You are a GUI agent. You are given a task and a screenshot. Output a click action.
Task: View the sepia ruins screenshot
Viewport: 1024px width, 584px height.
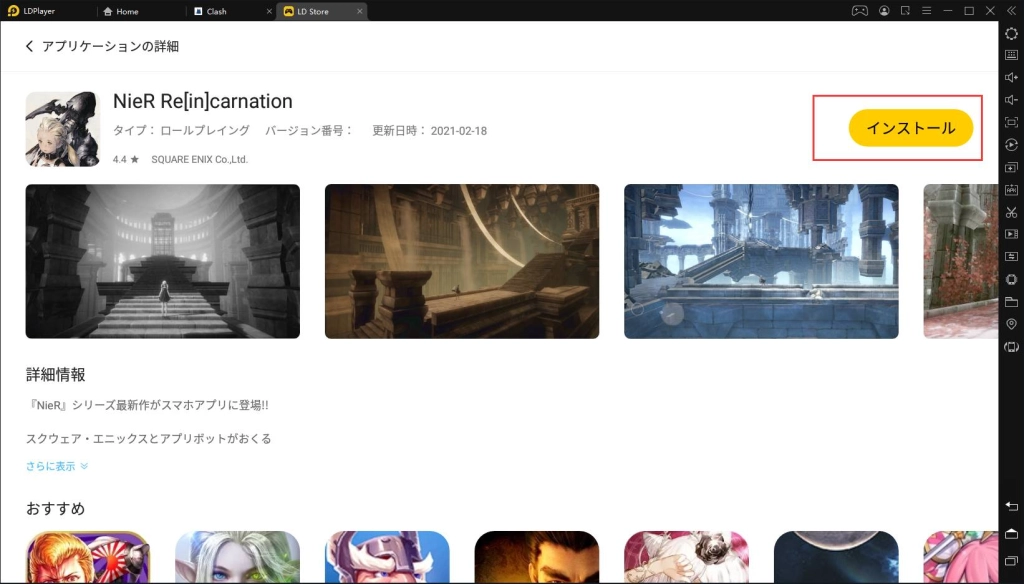point(462,261)
